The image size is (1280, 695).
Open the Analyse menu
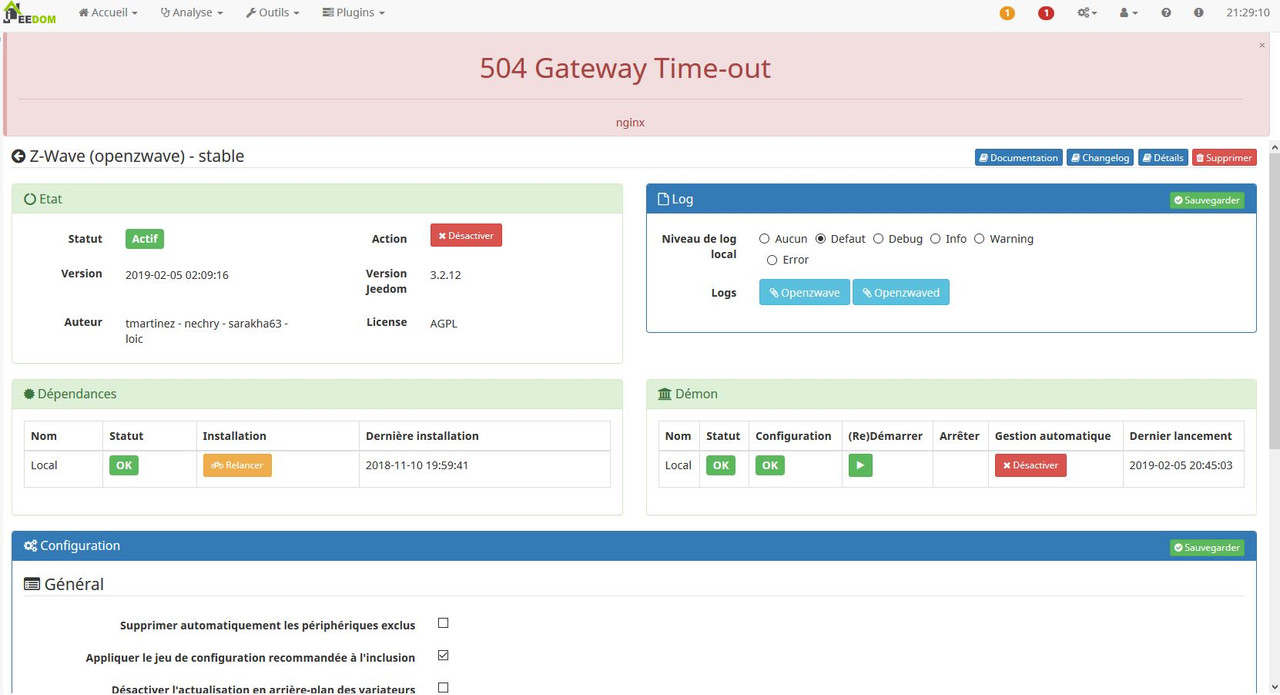pyautogui.click(x=192, y=13)
